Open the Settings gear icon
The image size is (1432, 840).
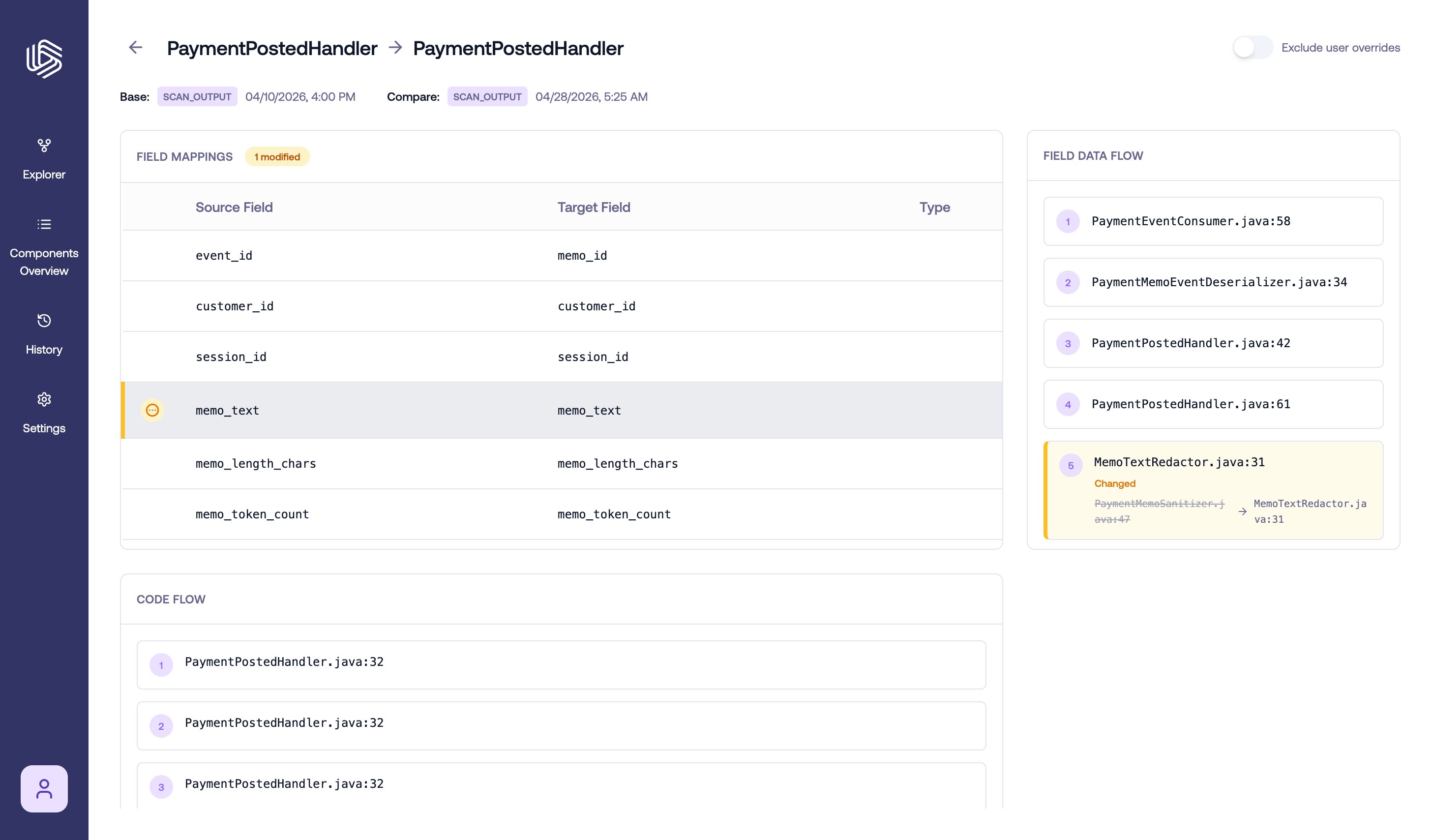(44, 399)
